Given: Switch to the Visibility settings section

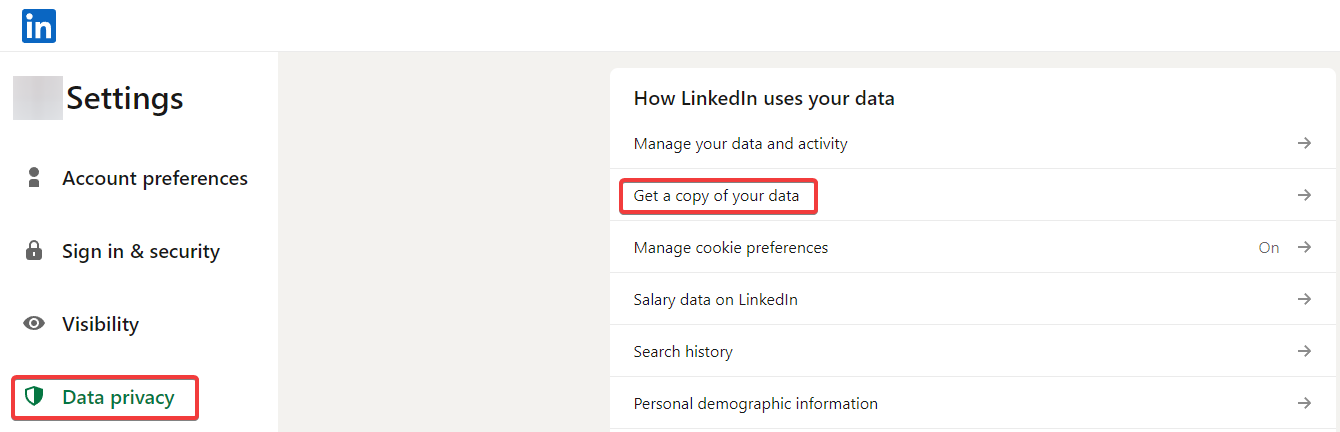Looking at the screenshot, I should 100,324.
